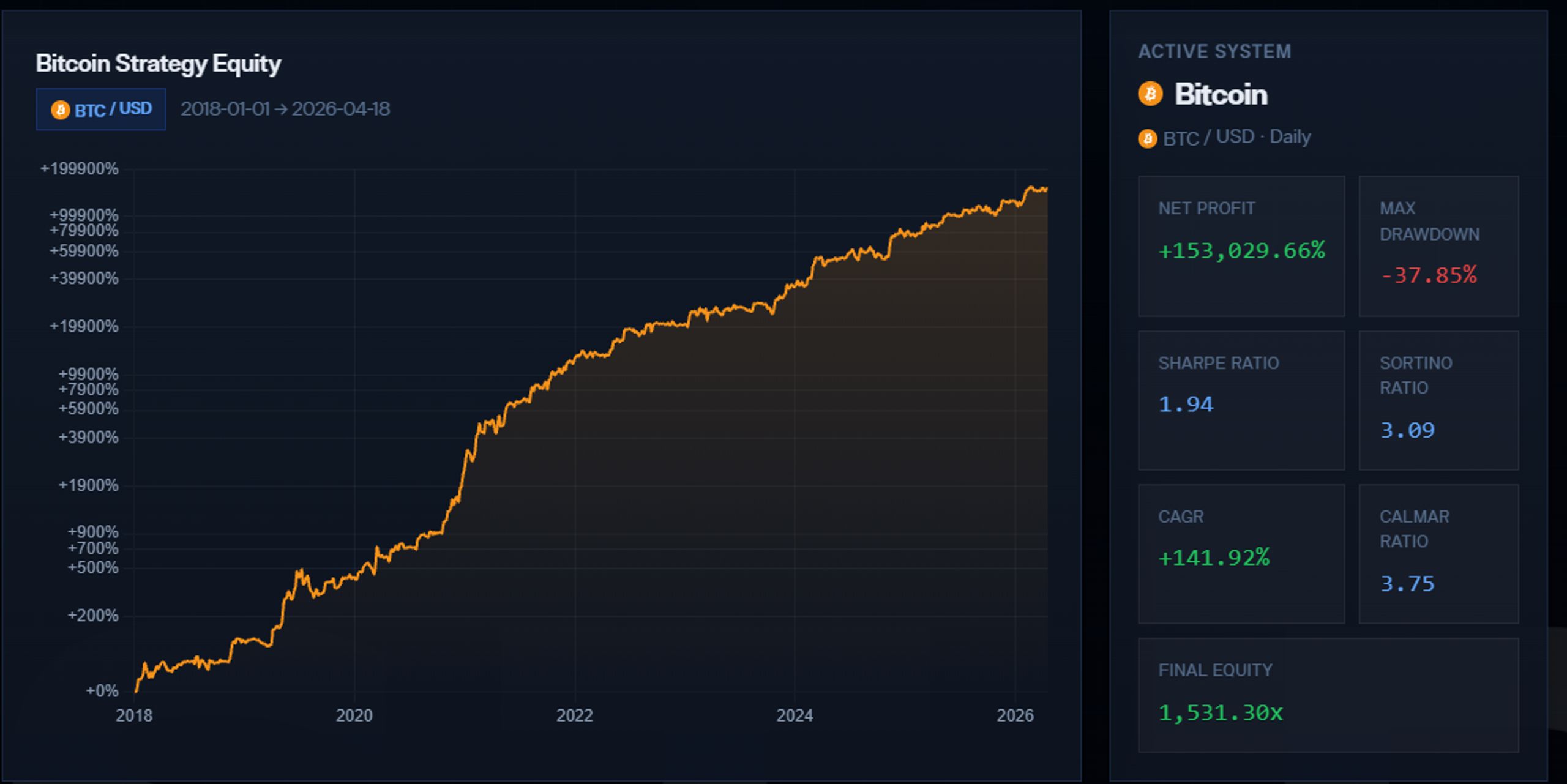The height and width of the screenshot is (784, 1567).
Task: Click the +199900% y-axis label
Action: point(80,169)
